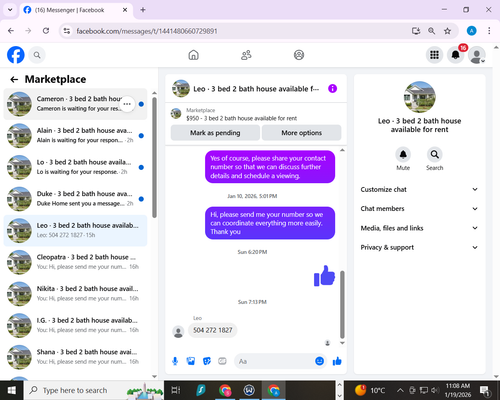This screenshot has height=400, width=500.
Task: Open Nikita conversation
Action: pyautogui.click(x=75, y=294)
